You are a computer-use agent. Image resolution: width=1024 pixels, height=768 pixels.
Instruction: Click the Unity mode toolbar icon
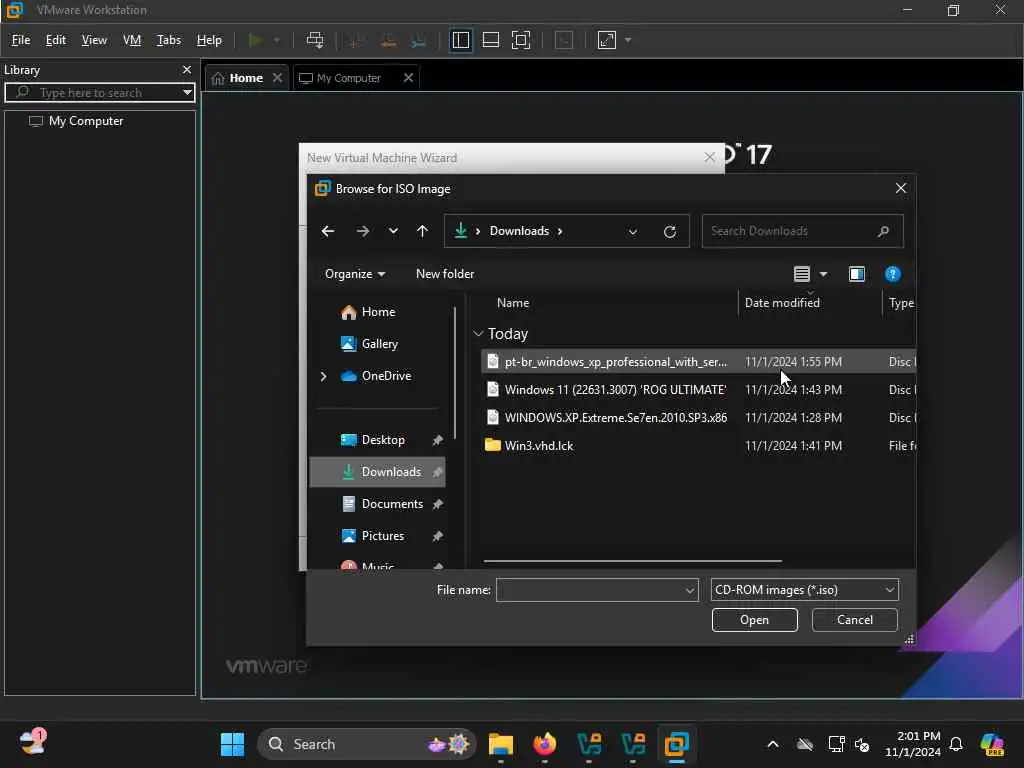[x=564, y=40]
